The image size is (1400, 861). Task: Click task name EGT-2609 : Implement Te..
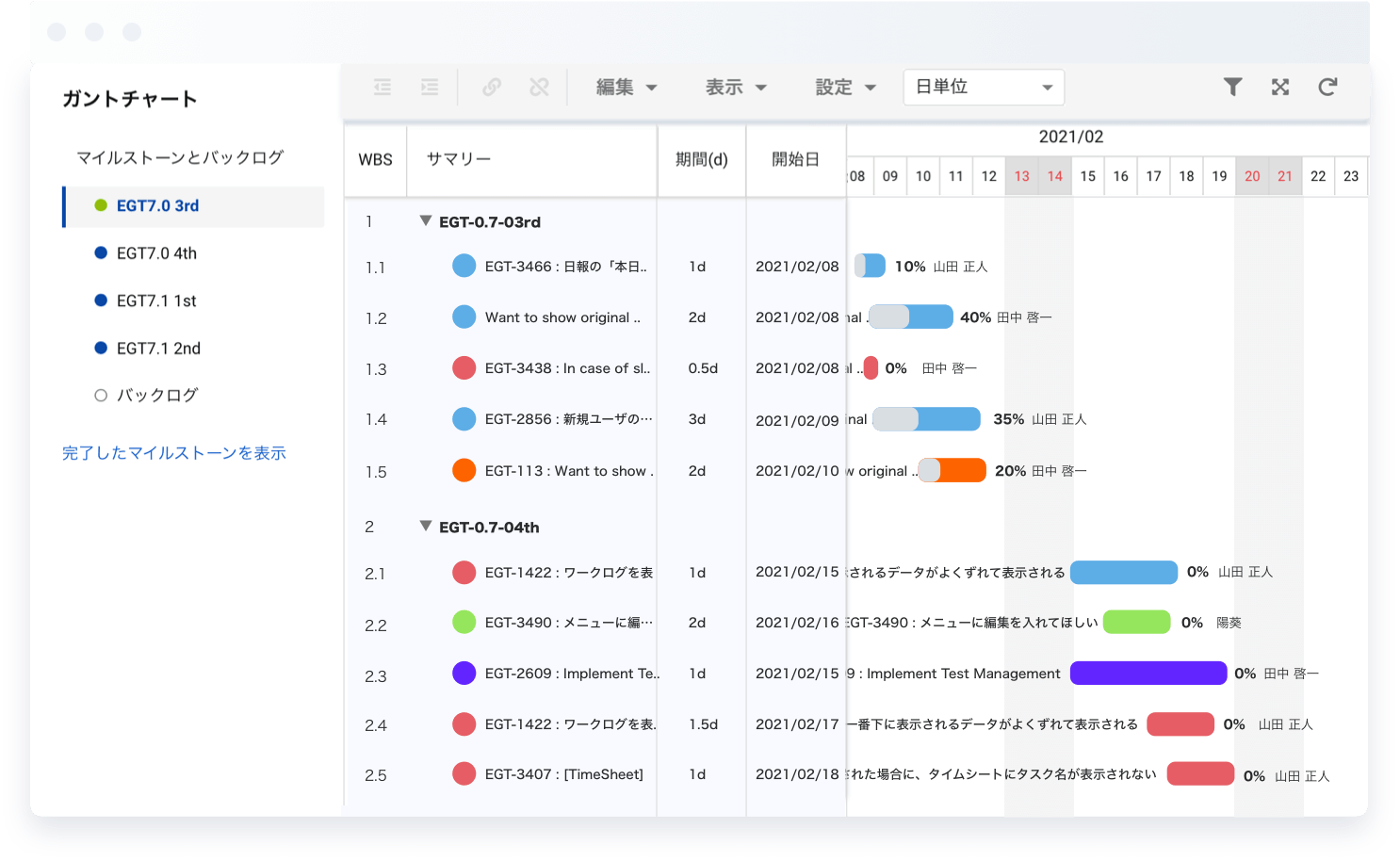click(572, 674)
